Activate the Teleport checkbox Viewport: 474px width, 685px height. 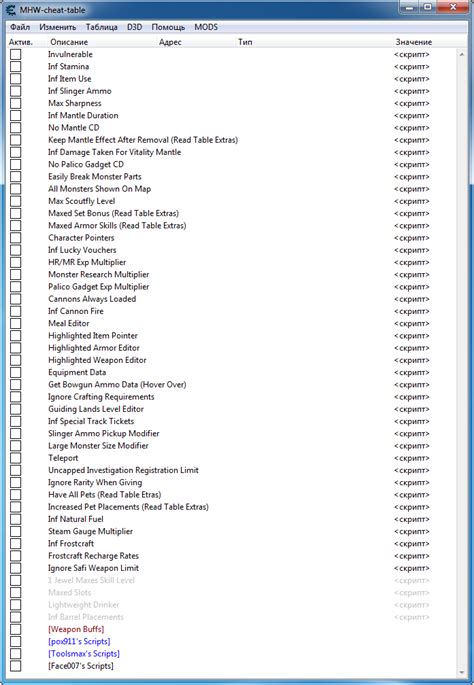16,458
